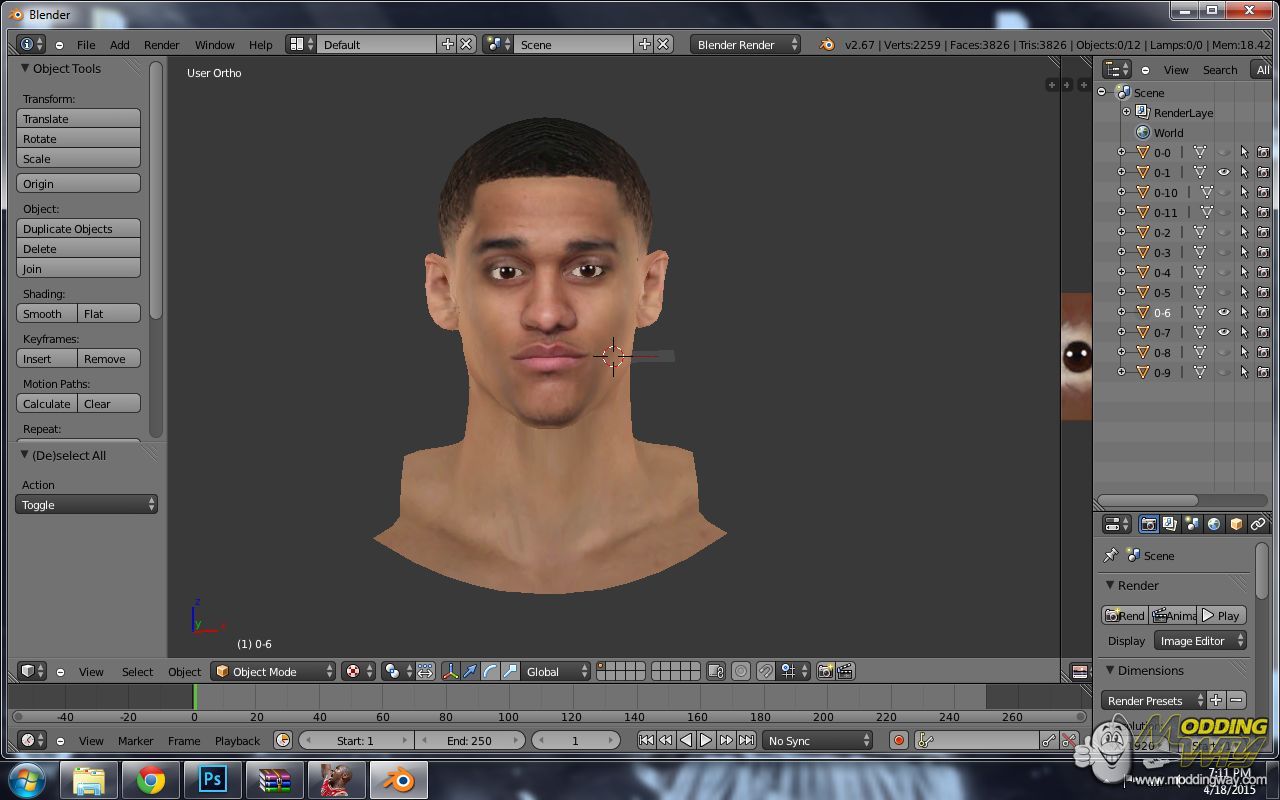The width and height of the screenshot is (1280, 800).
Task: Click the translate manipulator arrow icon
Action: [x=470, y=671]
